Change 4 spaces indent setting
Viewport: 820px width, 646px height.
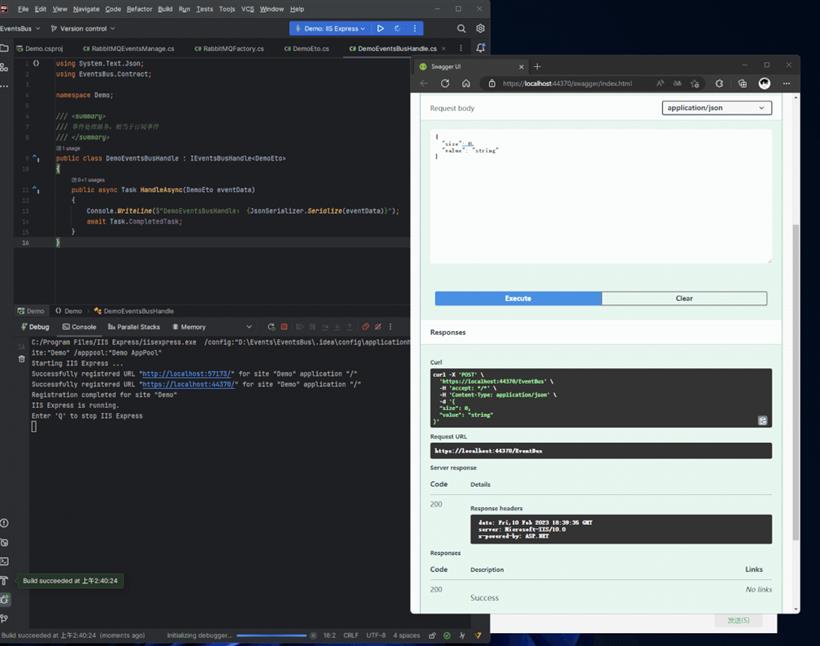[x=406, y=636]
